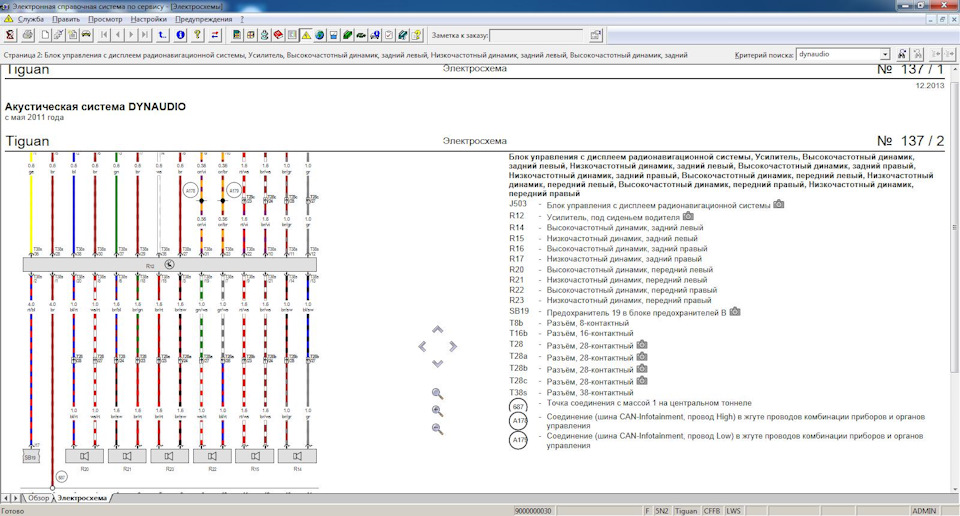Screen dimensions: 960x516
Task: Click the globe icon in the toolbar
Action: (320, 35)
